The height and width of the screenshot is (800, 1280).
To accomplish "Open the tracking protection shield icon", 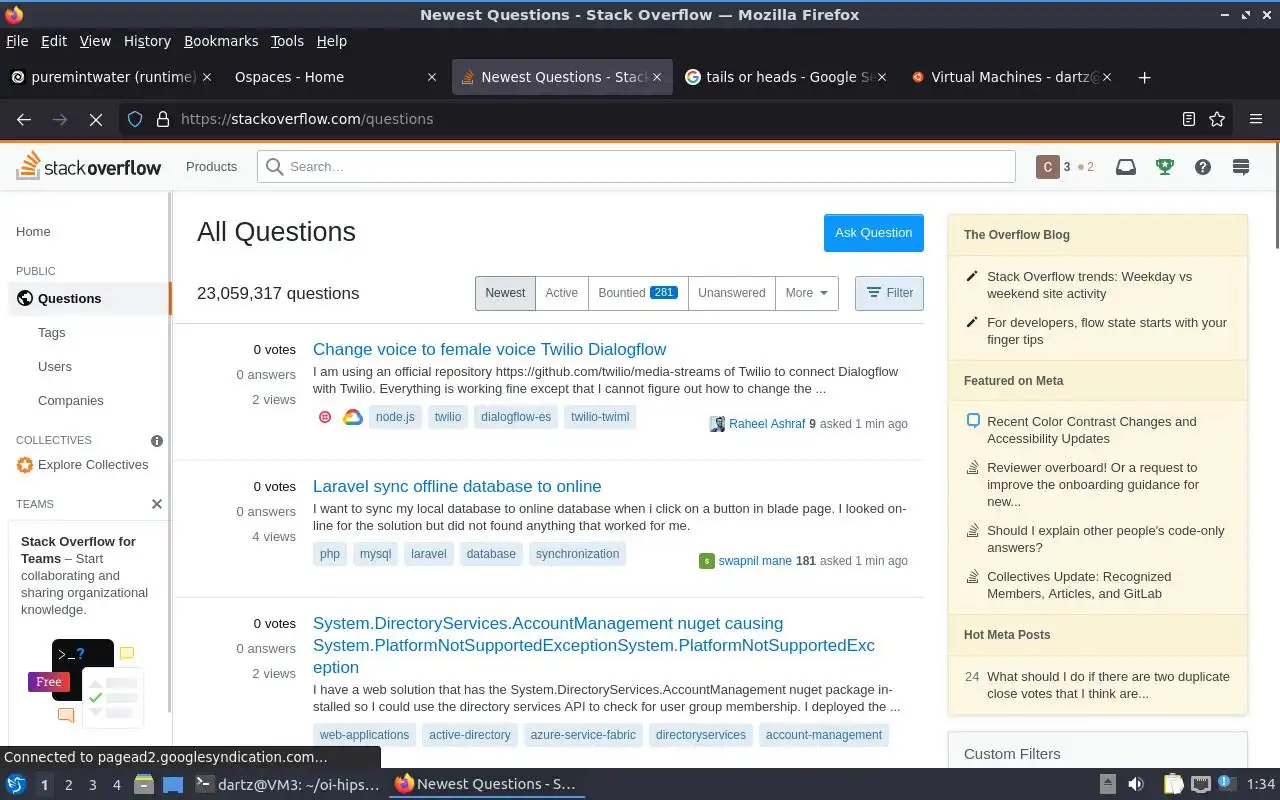I will [135, 119].
